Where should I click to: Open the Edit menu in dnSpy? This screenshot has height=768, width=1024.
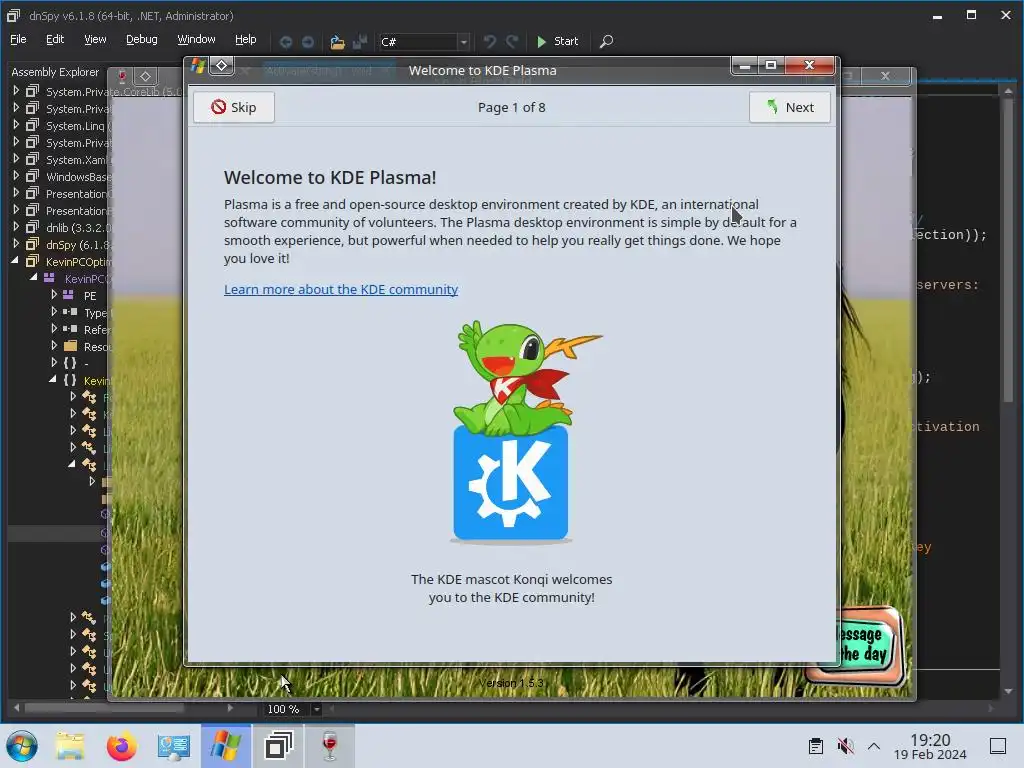(x=55, y=39)
